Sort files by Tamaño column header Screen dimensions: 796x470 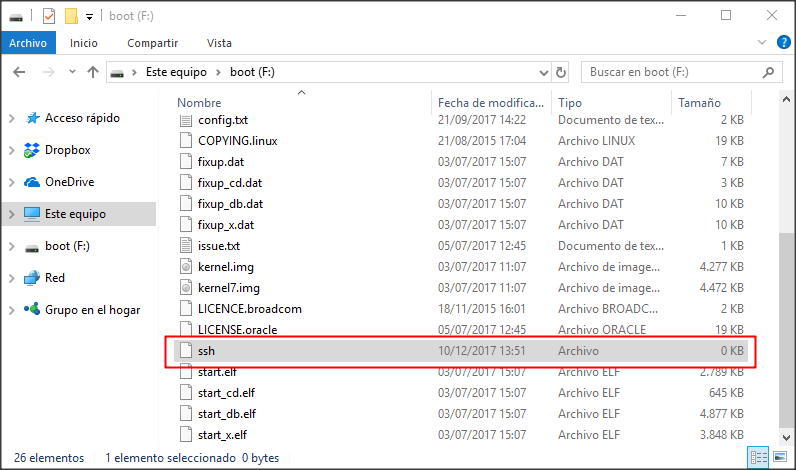pyautogui.click(x=698, y=103)
